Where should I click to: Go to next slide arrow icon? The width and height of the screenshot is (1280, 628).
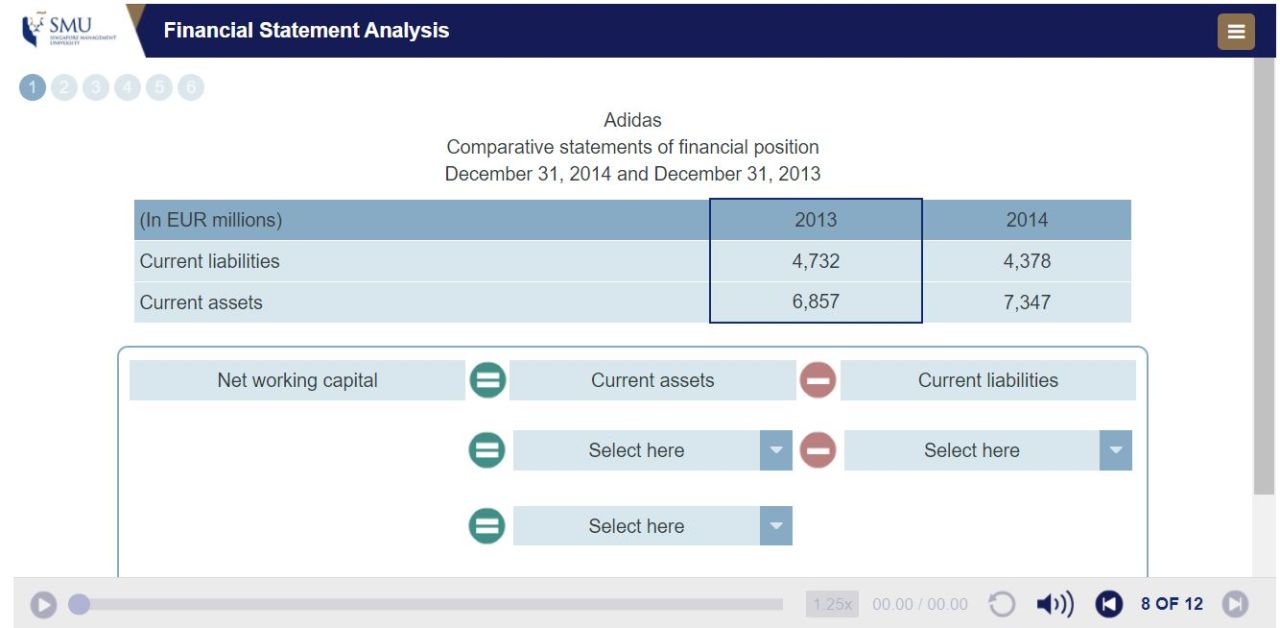[1235, 604]
